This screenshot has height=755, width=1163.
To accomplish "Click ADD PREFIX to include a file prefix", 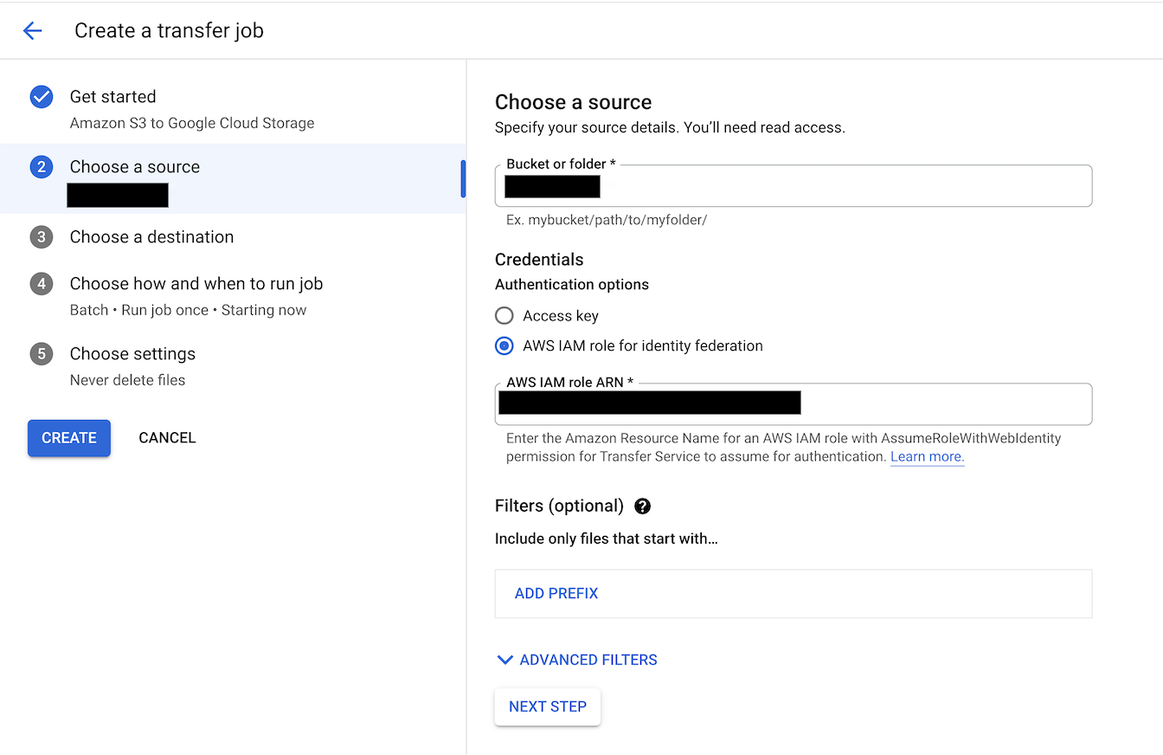I will tap(555, 593).
